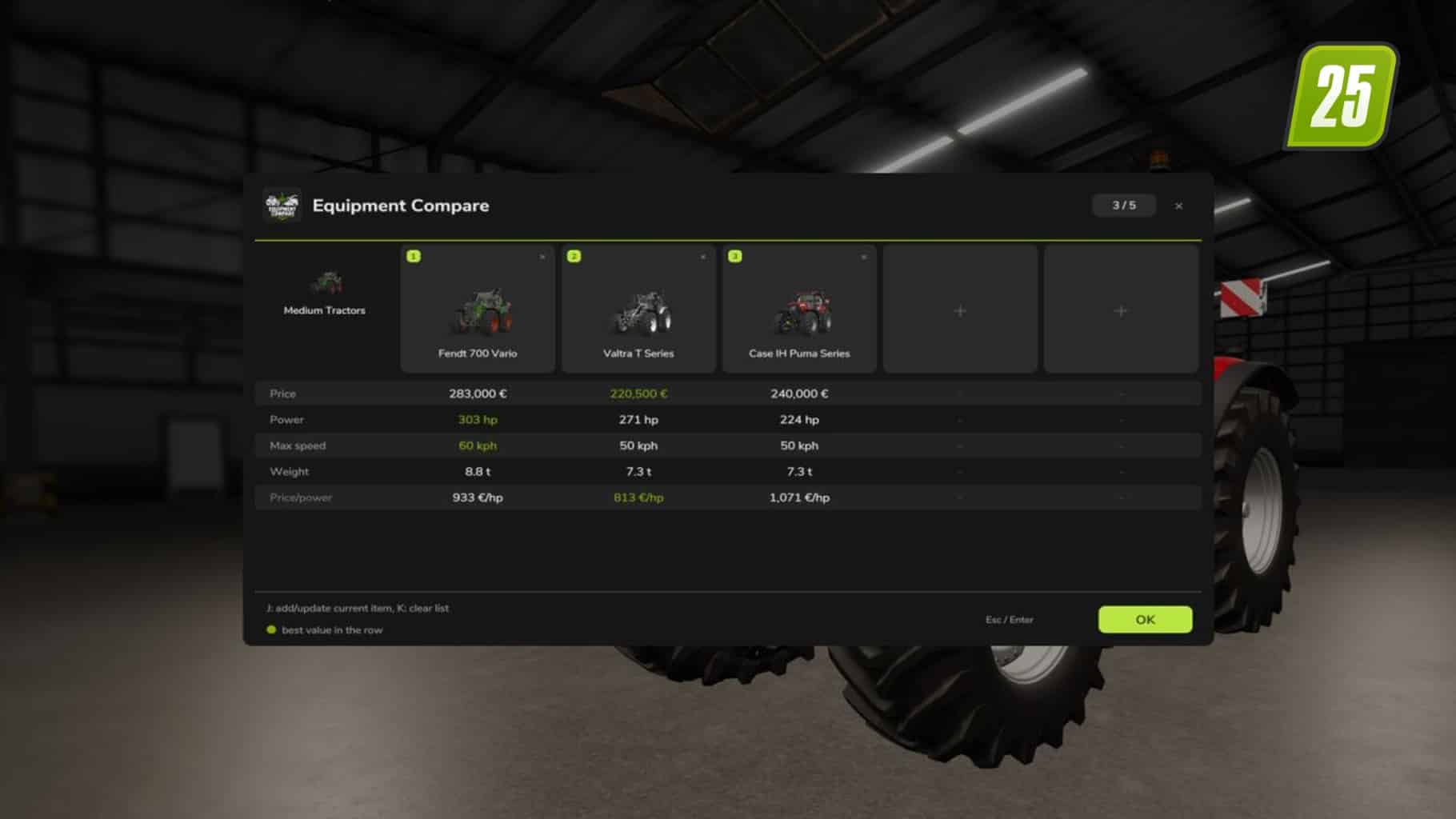
Task: Remove Fendt 700 Vario from comparison
Action: pos(542,257)
